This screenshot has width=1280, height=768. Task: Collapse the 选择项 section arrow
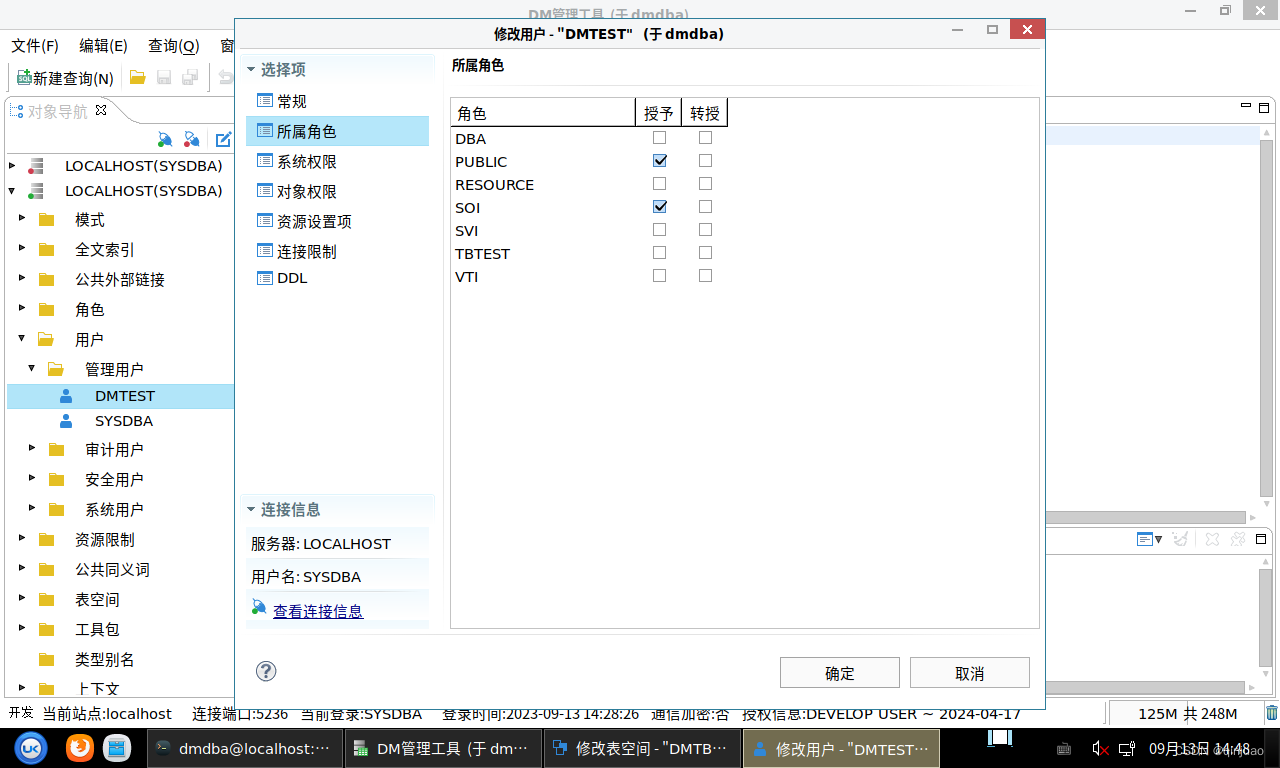251,70
